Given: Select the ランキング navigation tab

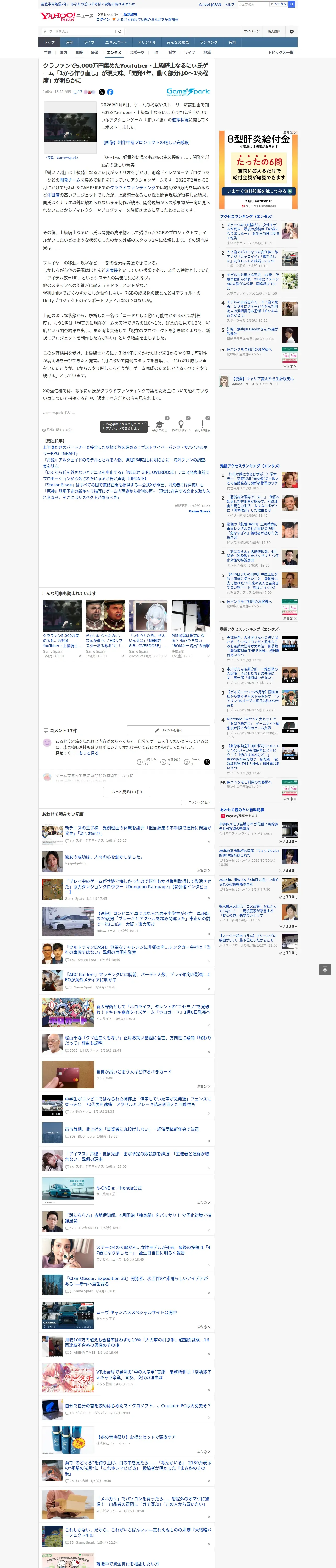Looking at the screenshot, I should tap(209, 43).
